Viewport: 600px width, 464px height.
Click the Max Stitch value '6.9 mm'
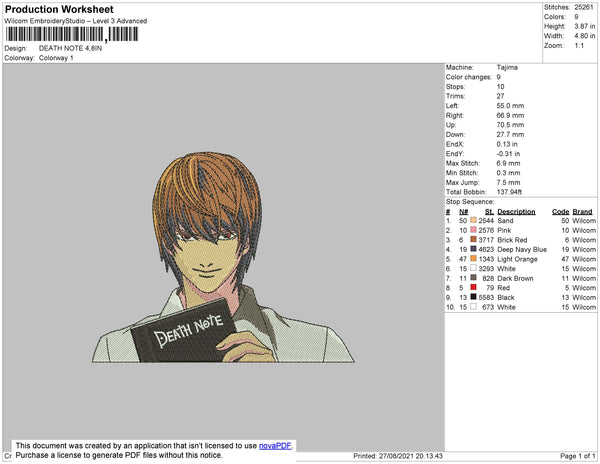click(508, 163)
